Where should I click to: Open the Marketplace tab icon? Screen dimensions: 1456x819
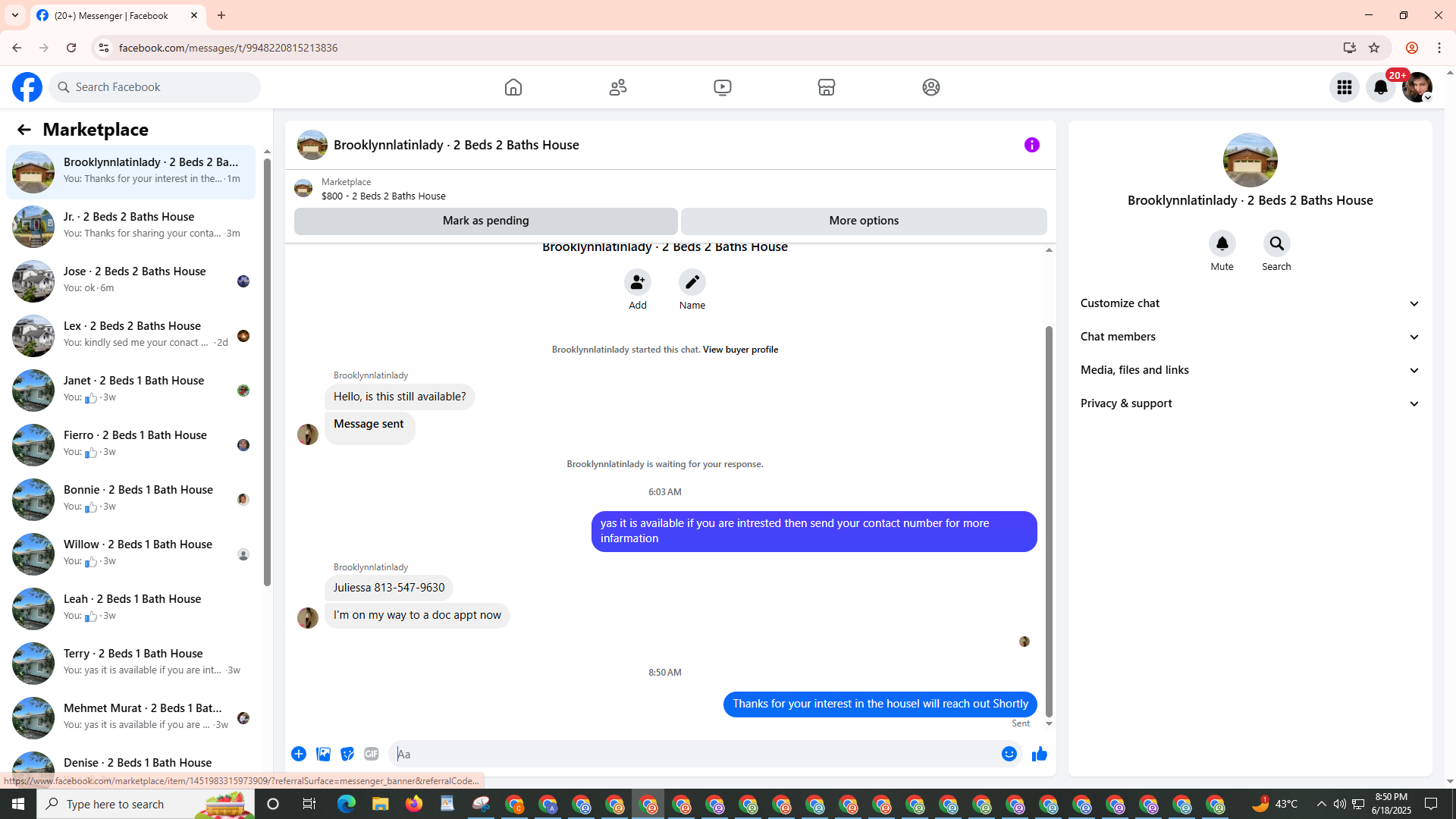827,87
